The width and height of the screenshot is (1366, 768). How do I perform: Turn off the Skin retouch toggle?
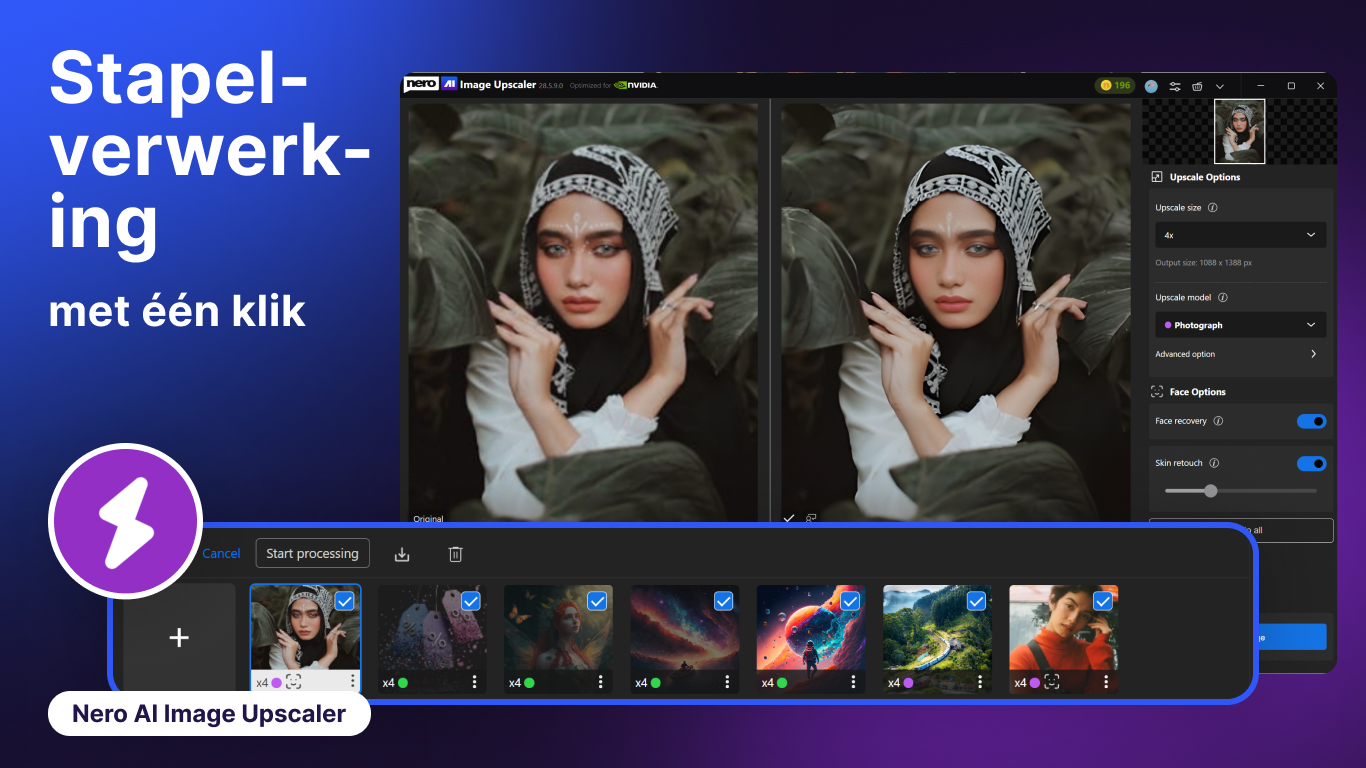point(1312,463)
